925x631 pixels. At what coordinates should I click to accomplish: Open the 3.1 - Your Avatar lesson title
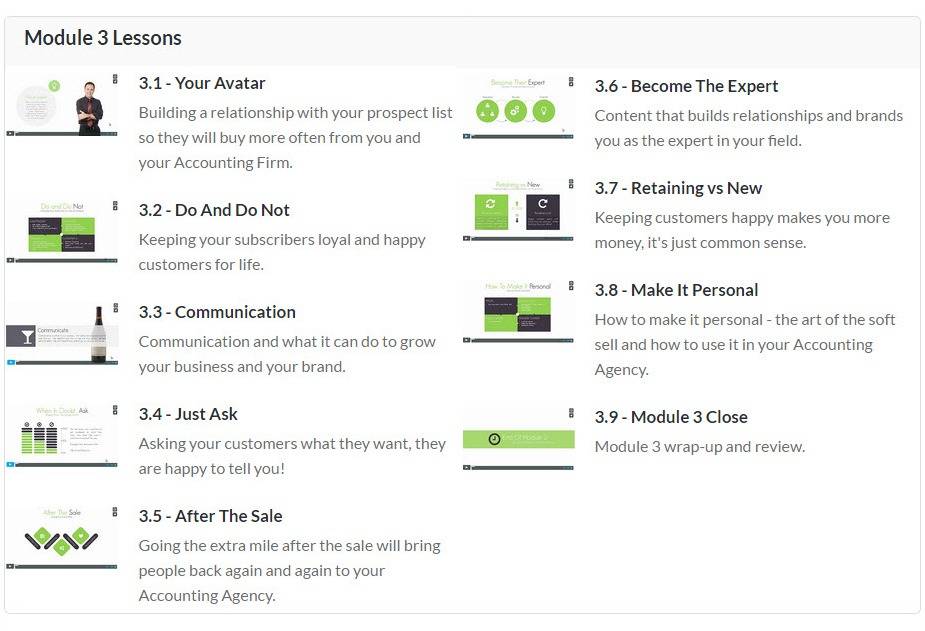pyautogui.click(x=201, y=83)
